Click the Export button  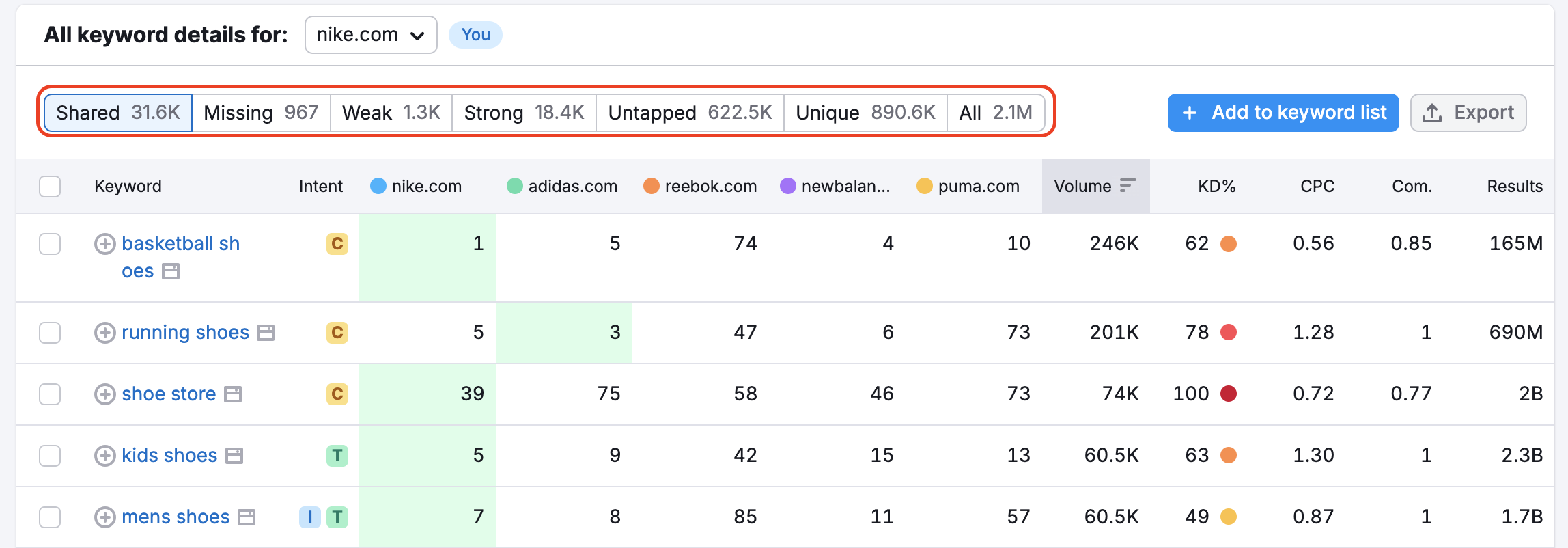(x=1468, y=113)
